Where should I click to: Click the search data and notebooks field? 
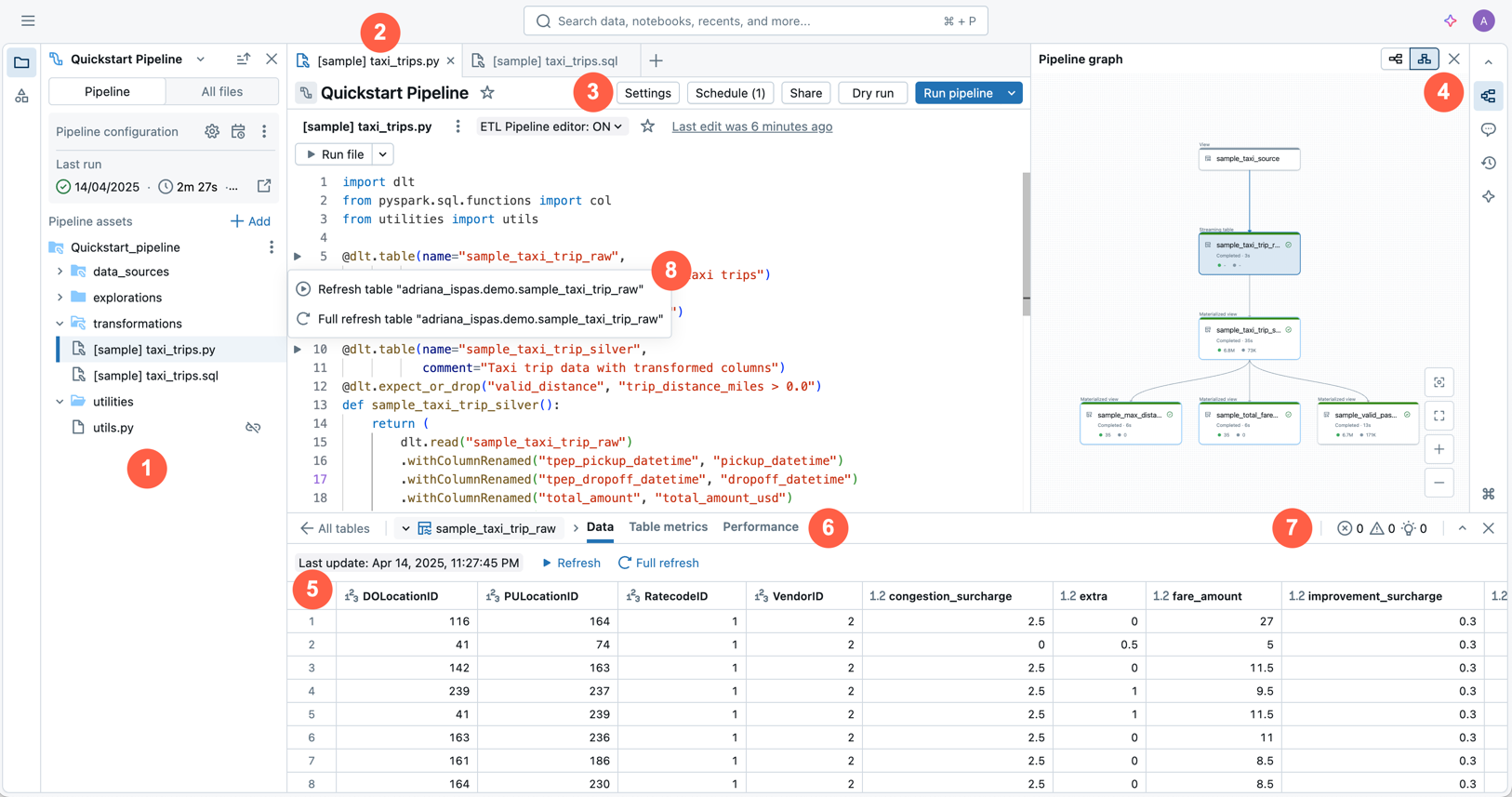(755, 20)
